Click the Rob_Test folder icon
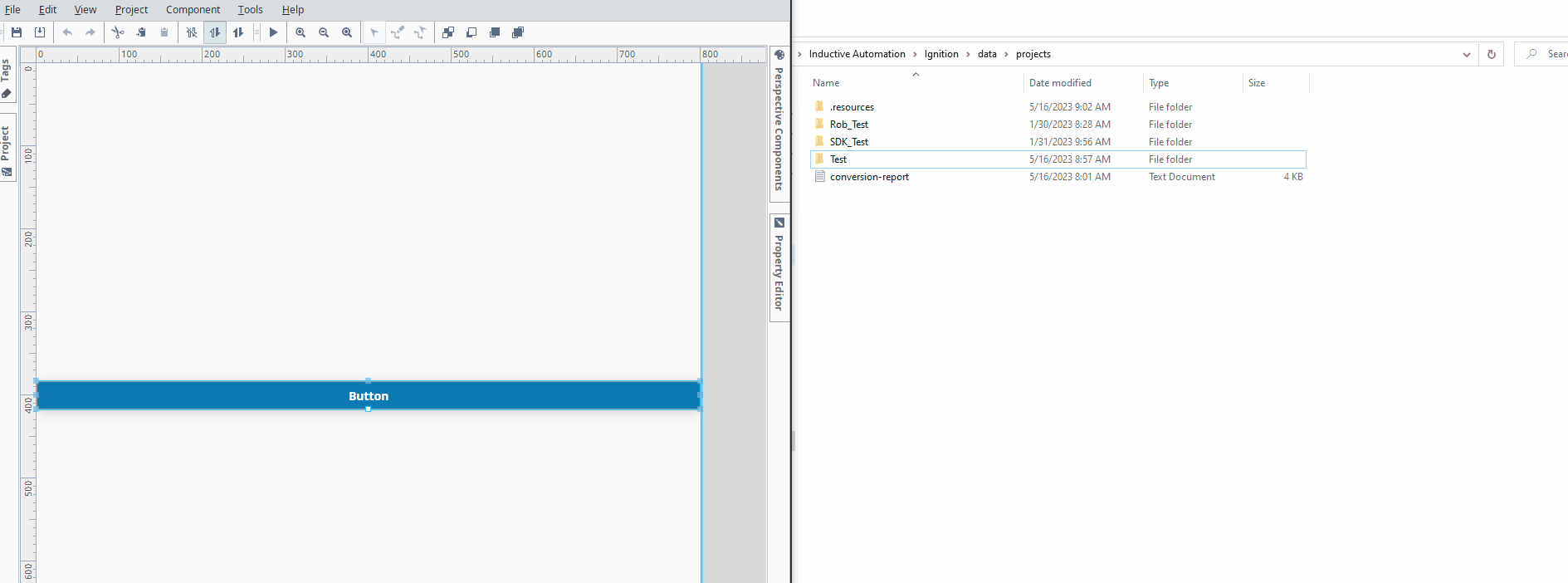This screenshot has width=1568, height=583. pos(820,124)
